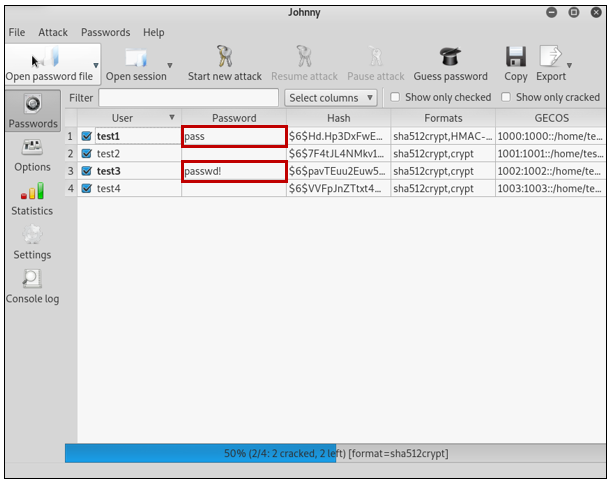Click the Pause attack icon
This screenshot has height=483, width=612.
pyautogui.click(x=375, y=56)
